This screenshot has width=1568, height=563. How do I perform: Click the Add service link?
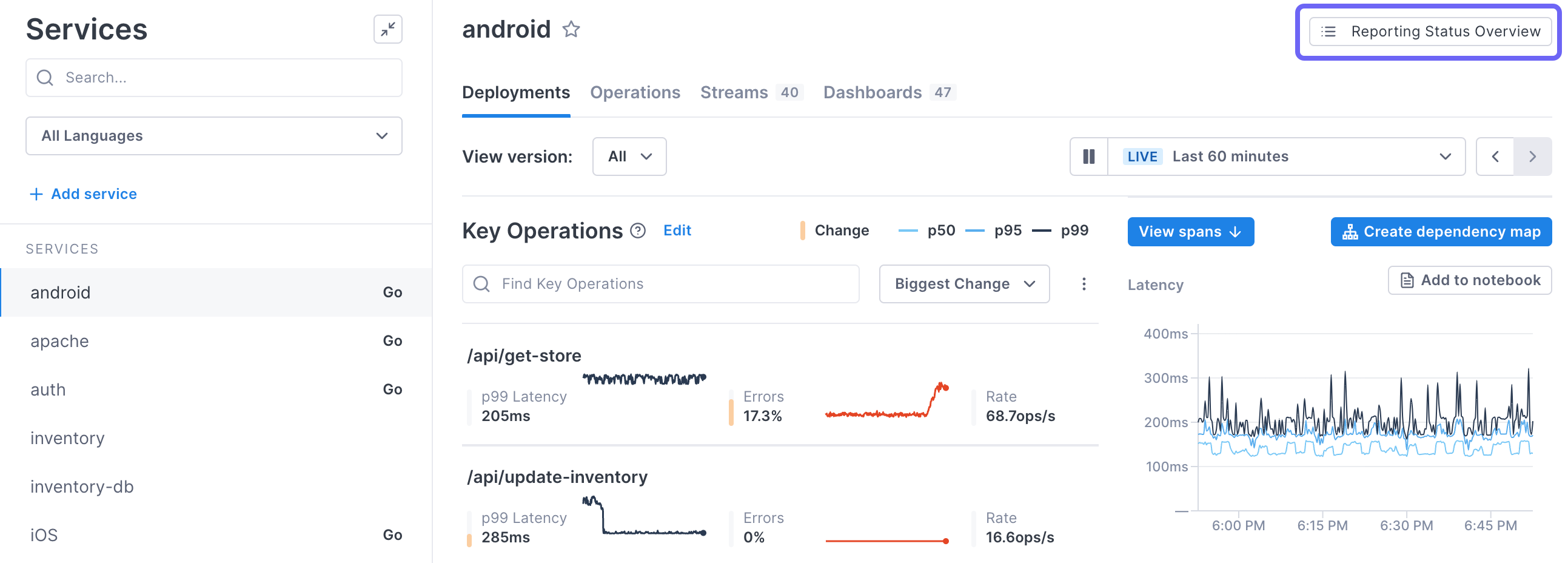click(x=84, y=194)
